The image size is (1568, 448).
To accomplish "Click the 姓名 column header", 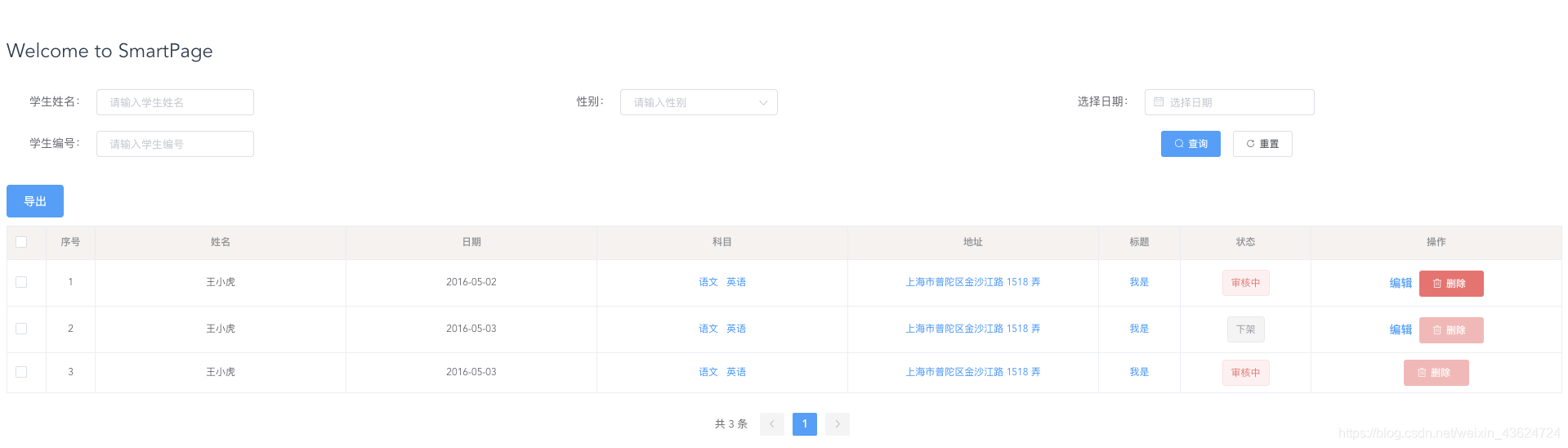I will click(220, 242).
